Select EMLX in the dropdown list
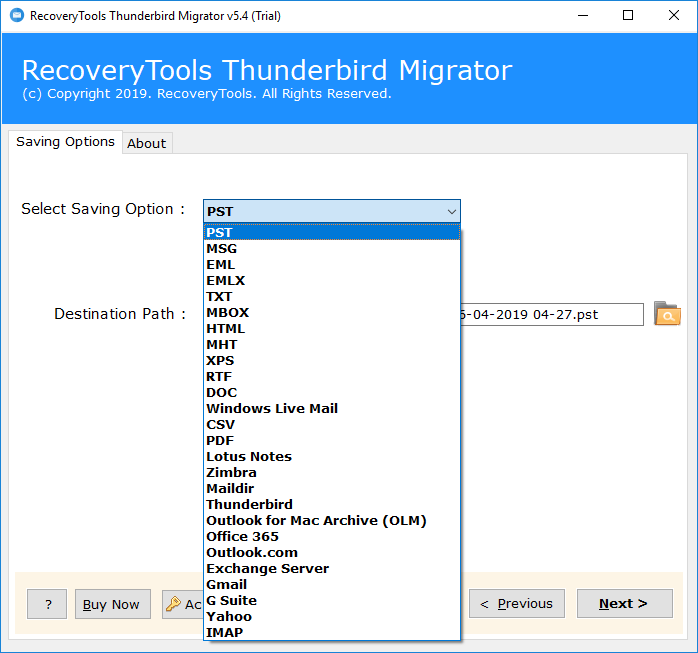 pyautogui.click(x=332, y=280)
